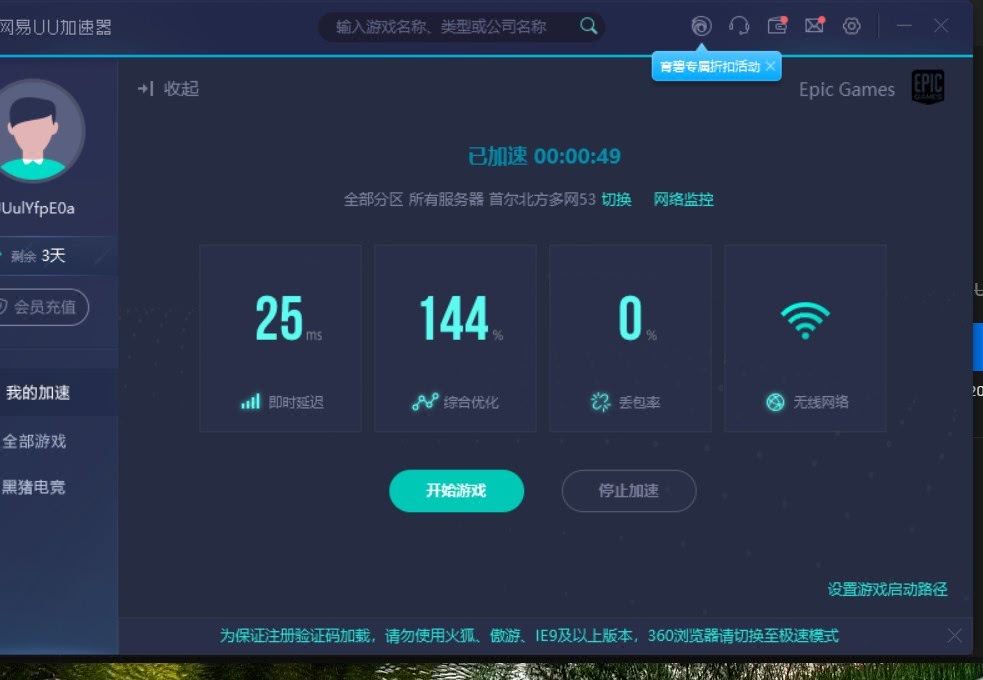The width and height of the screenshot is (983, 680).
Task: Open the Ubisoft discount activity icon
Action: point(701,26)
